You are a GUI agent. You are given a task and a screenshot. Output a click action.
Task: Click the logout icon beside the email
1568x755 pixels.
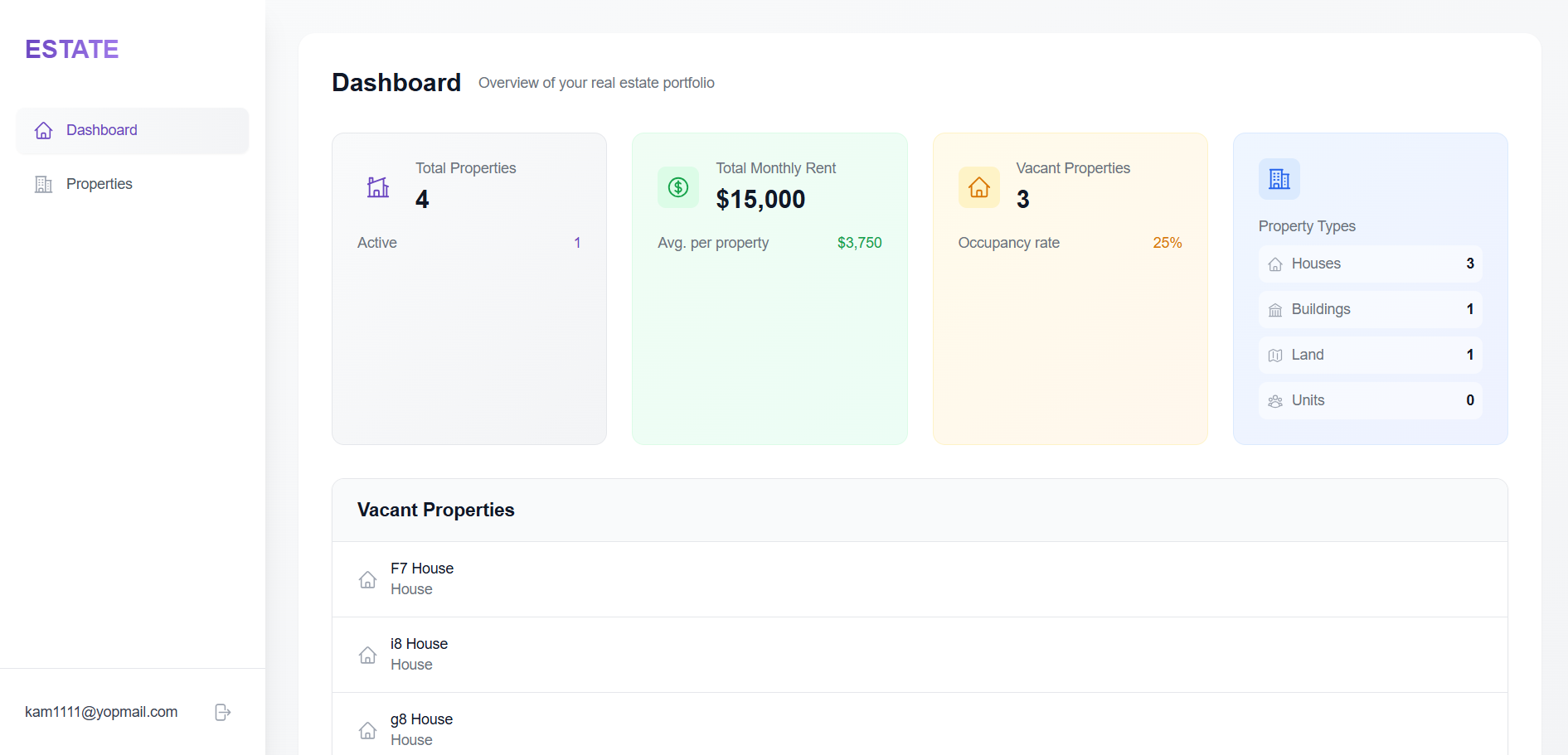coord(222,712)
